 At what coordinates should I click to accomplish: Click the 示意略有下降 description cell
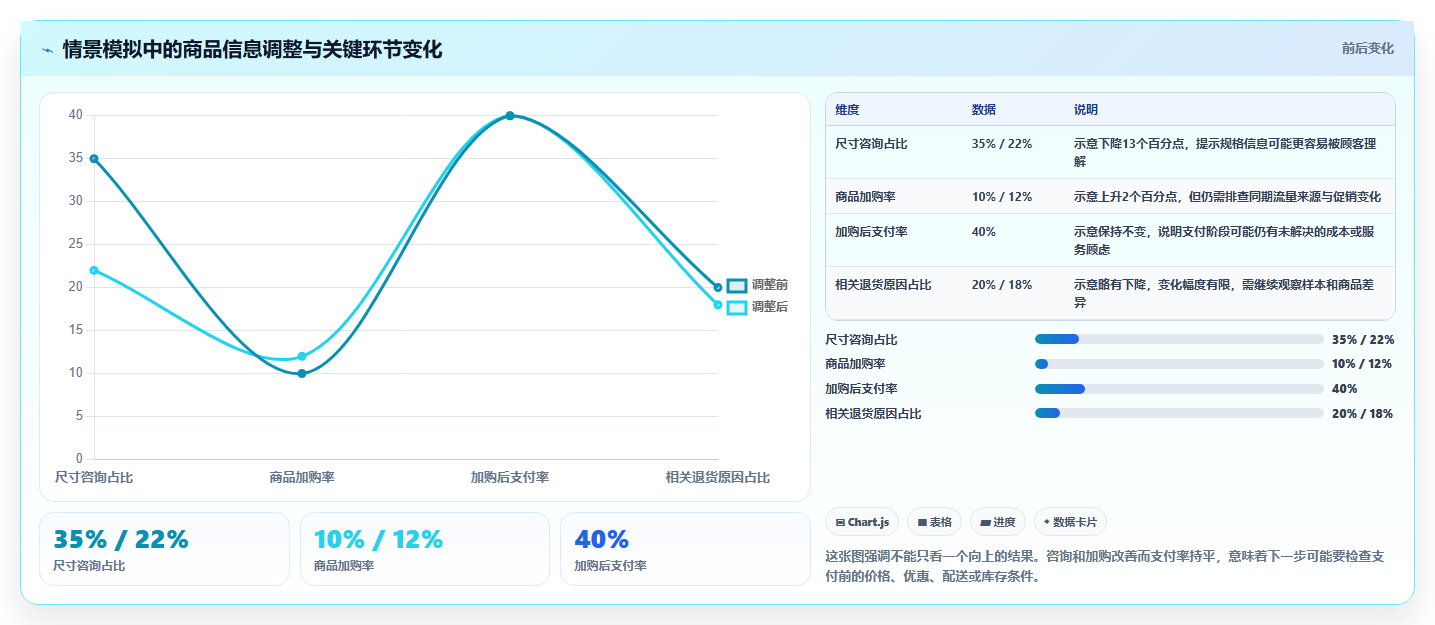point(1228,293)
